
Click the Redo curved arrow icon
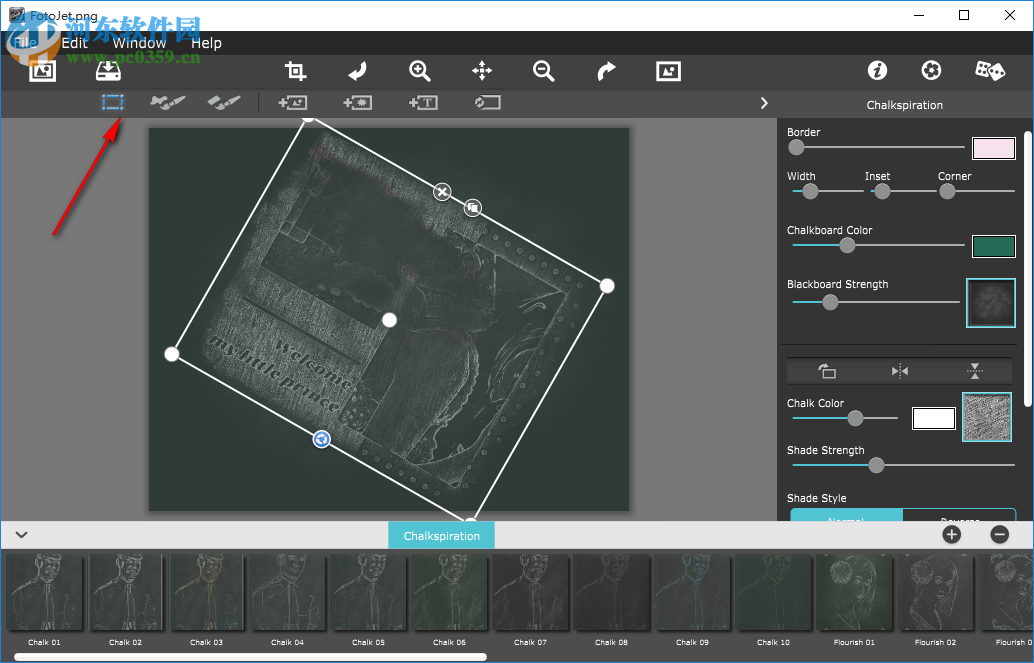tap(606, 71)
